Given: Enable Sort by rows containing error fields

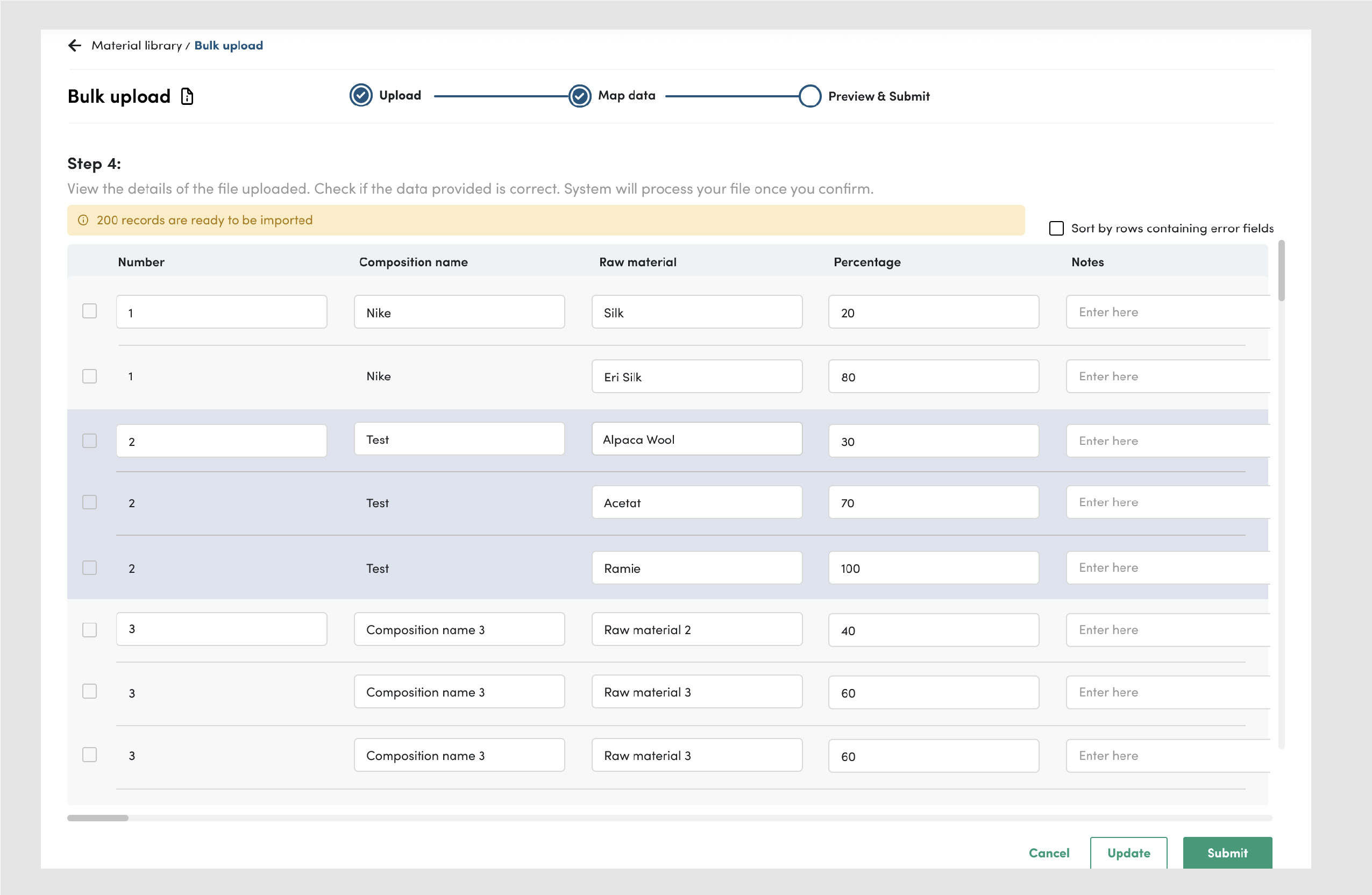Looking at the screenshot, I should pos(1056,229).
